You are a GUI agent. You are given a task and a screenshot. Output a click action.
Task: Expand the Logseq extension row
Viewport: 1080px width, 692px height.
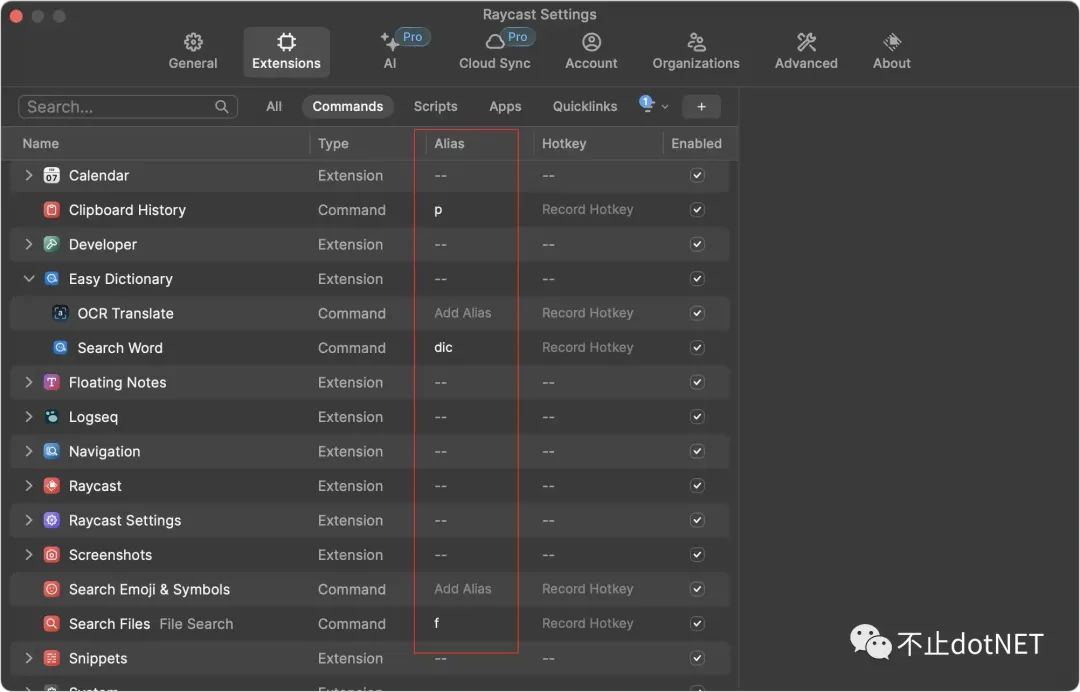click(x=28, y=417)
